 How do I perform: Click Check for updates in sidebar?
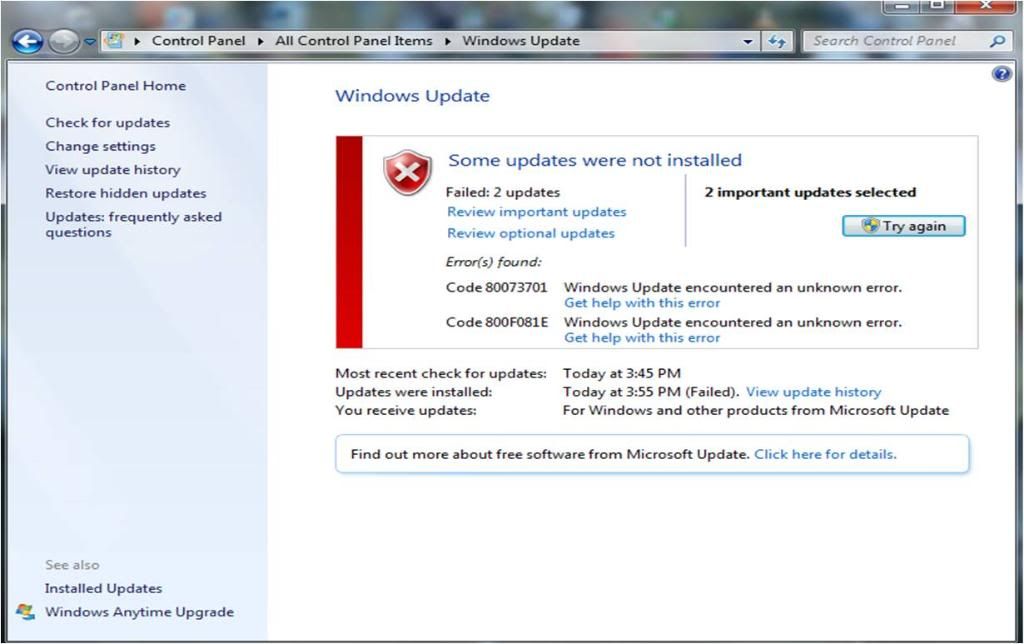point(107,123)
